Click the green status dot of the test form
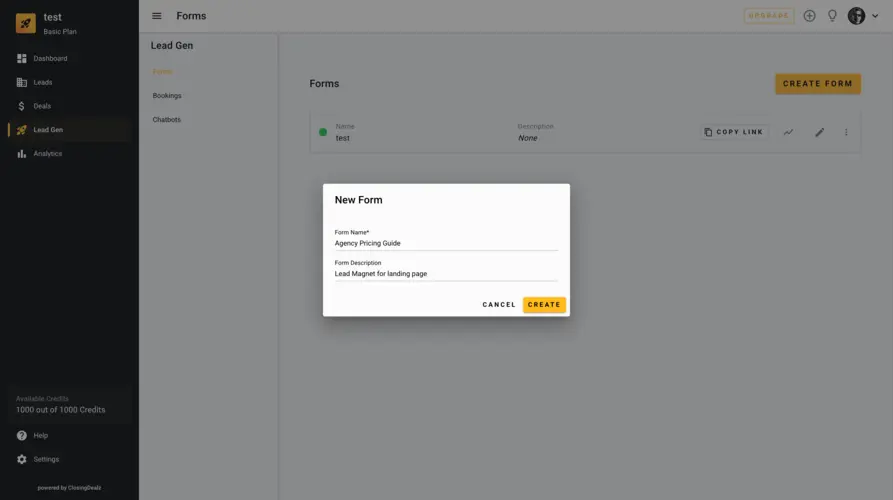 coord(323,132)
